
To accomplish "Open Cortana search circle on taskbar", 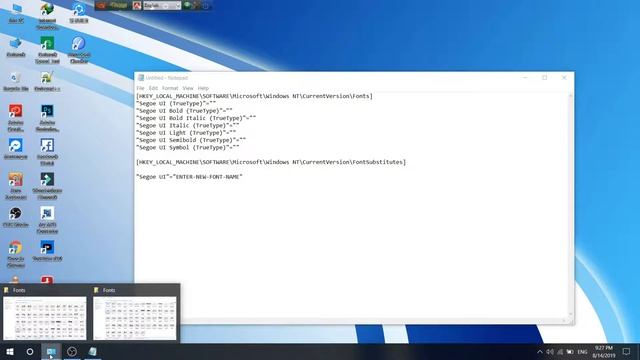I will [30, 351].
